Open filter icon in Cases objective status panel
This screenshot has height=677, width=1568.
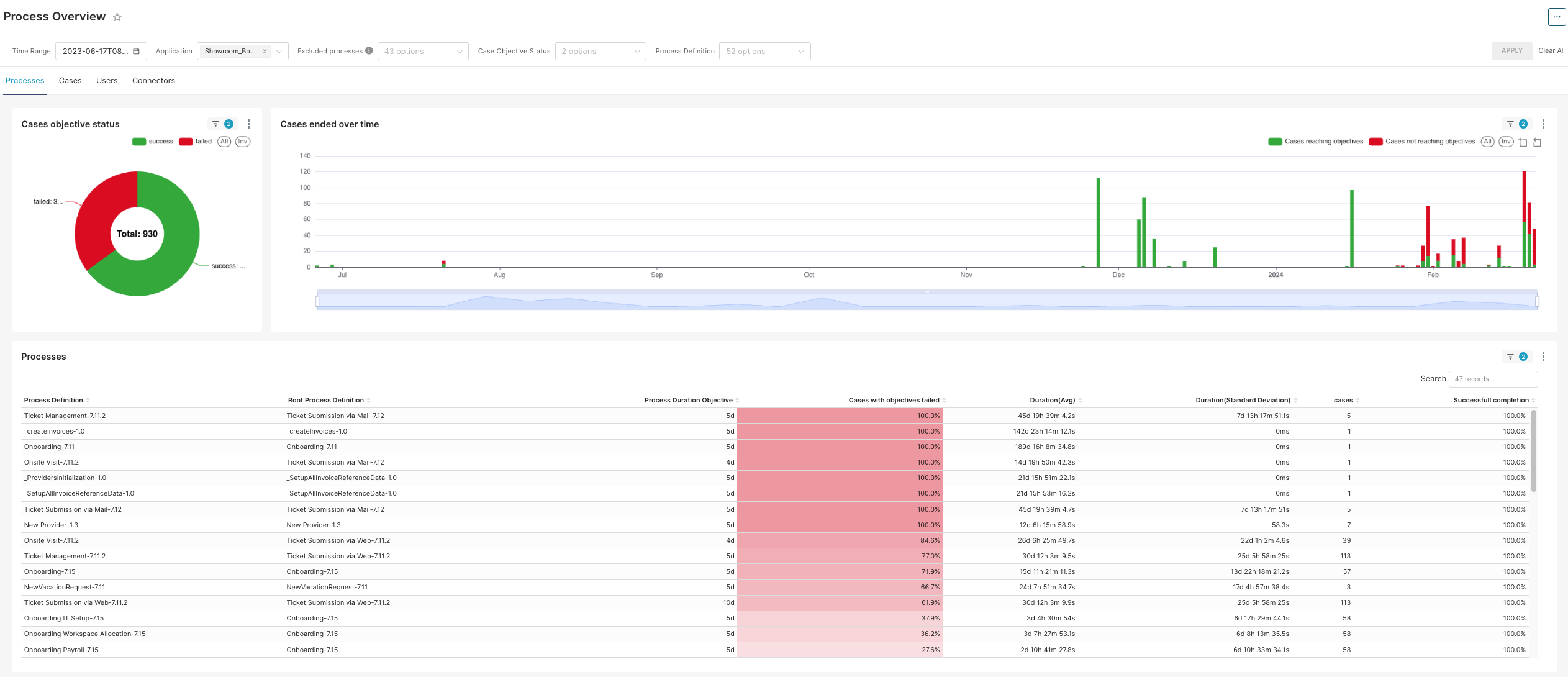coord(215,124)
